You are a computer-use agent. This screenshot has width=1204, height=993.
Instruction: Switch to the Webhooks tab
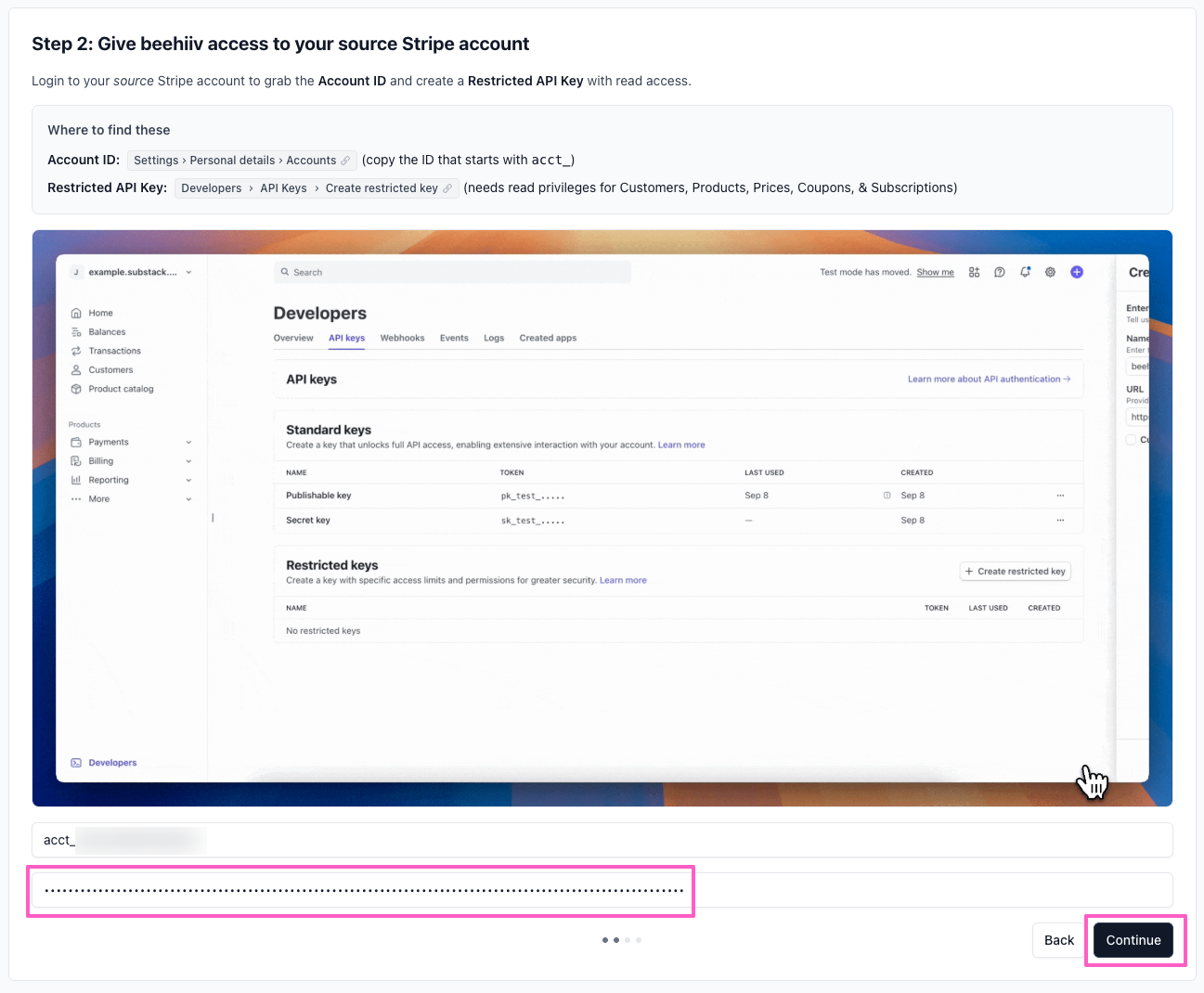point(402,338)
